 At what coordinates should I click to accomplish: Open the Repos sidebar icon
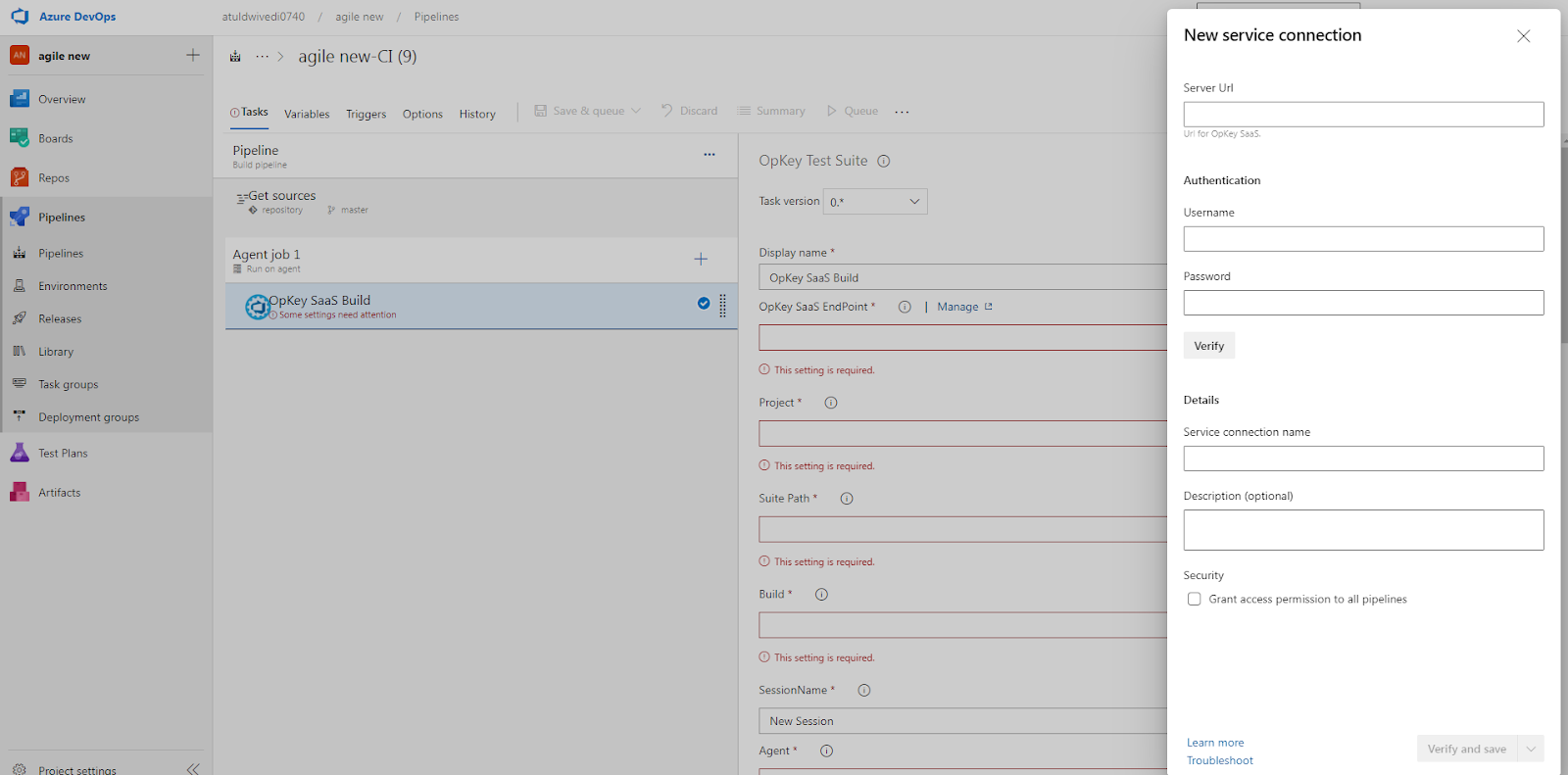pos(20,177)
